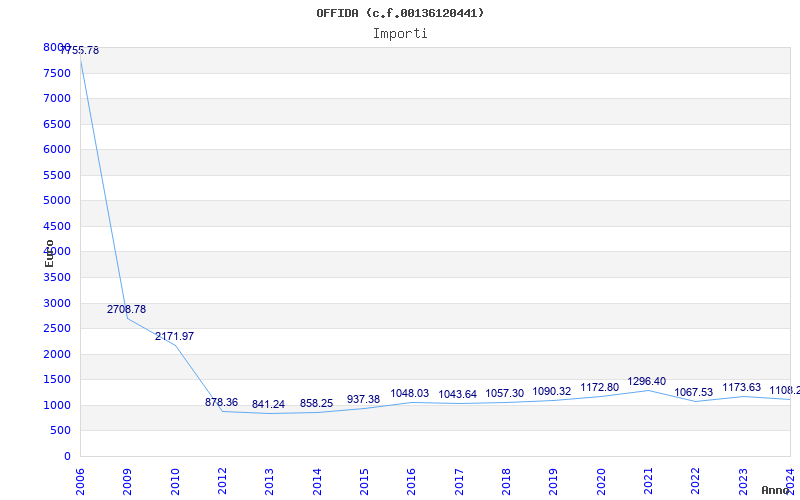The image size is (800, 500).
Task: Select the 878.36 data label
Action: click(x=221, y=402)
